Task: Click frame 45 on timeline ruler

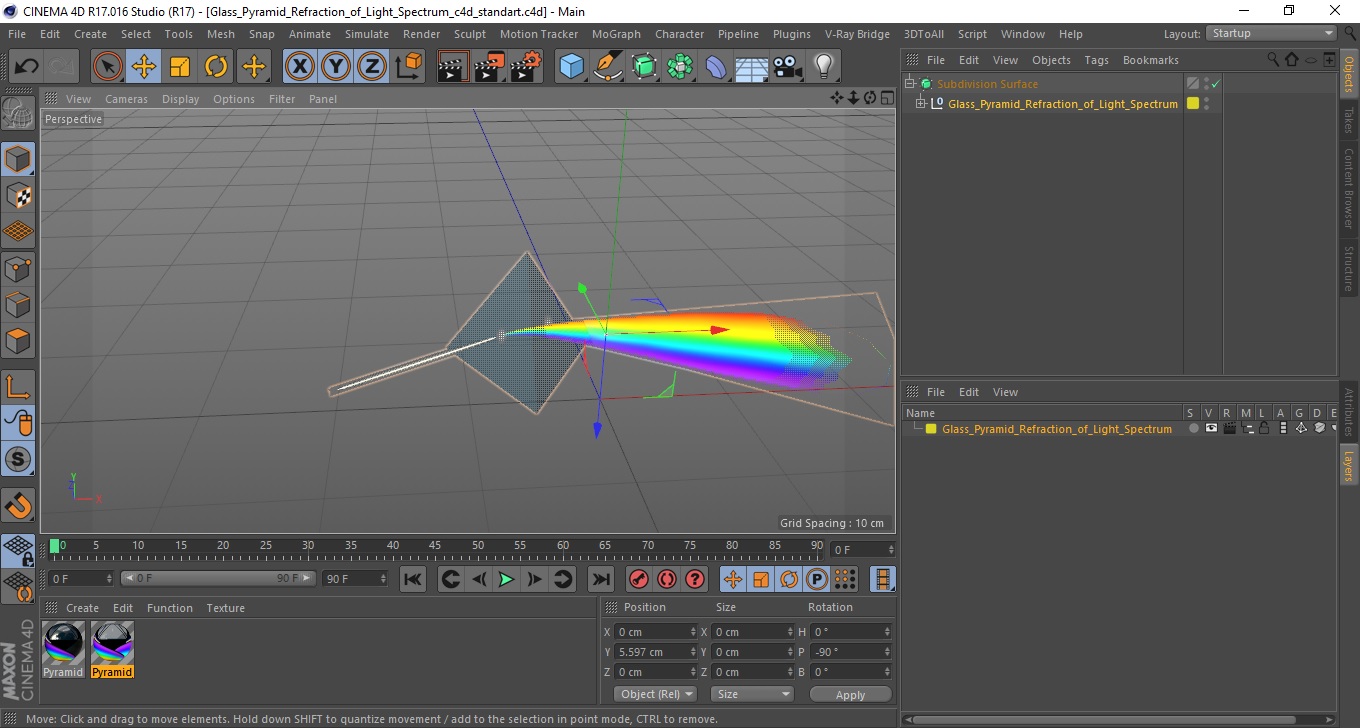Action: pos(436,546)
